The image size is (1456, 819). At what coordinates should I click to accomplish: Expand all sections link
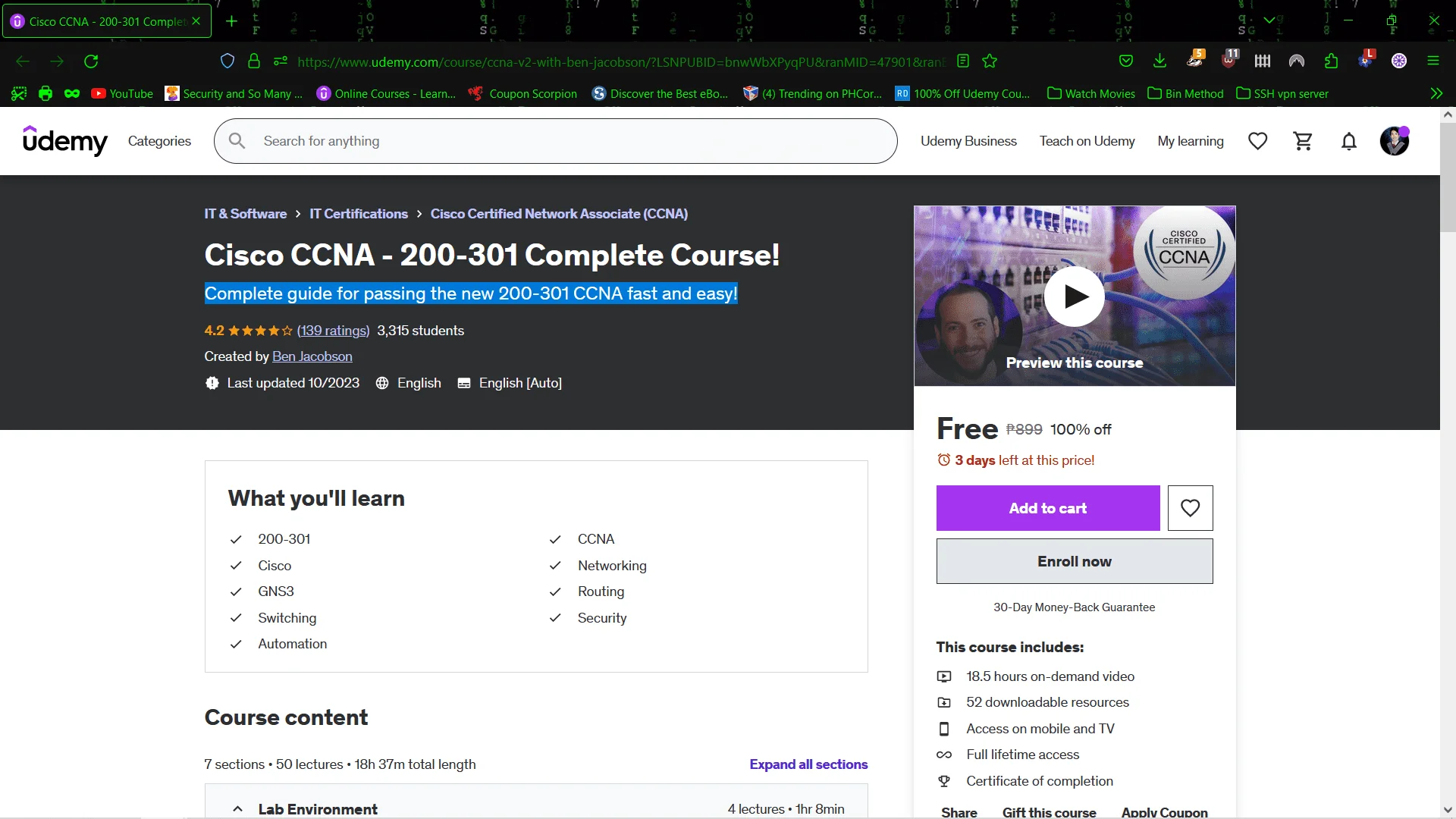click(x=808, y=764)
